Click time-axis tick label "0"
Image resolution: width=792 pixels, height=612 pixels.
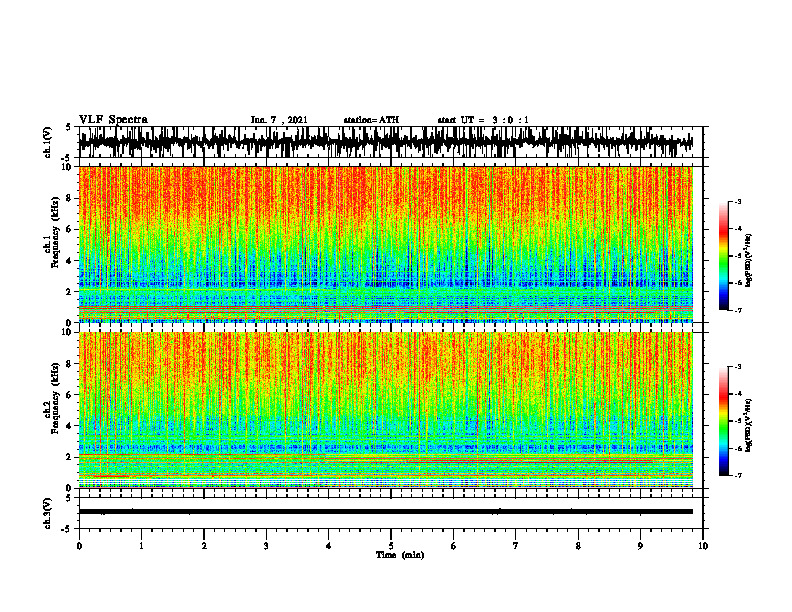(79, 546)
